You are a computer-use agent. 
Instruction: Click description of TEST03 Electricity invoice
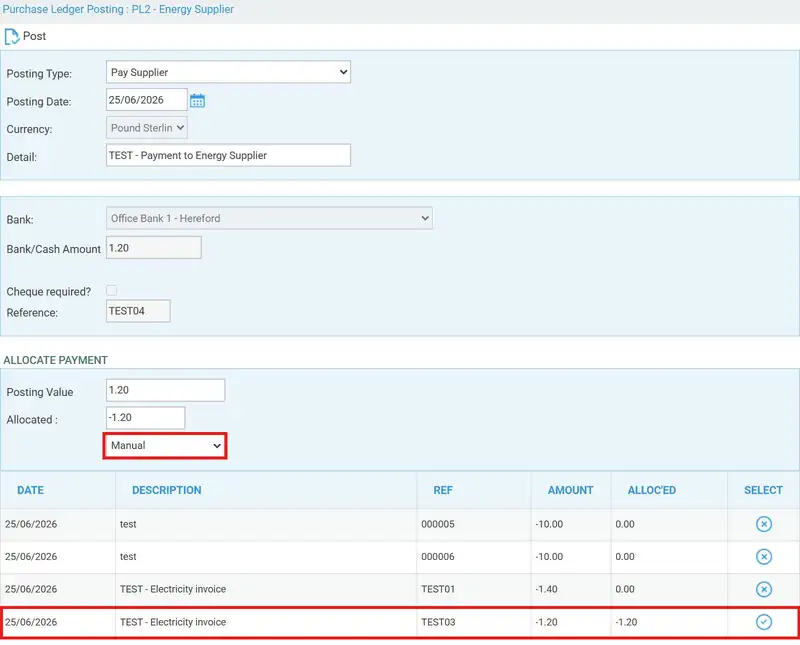173,622
